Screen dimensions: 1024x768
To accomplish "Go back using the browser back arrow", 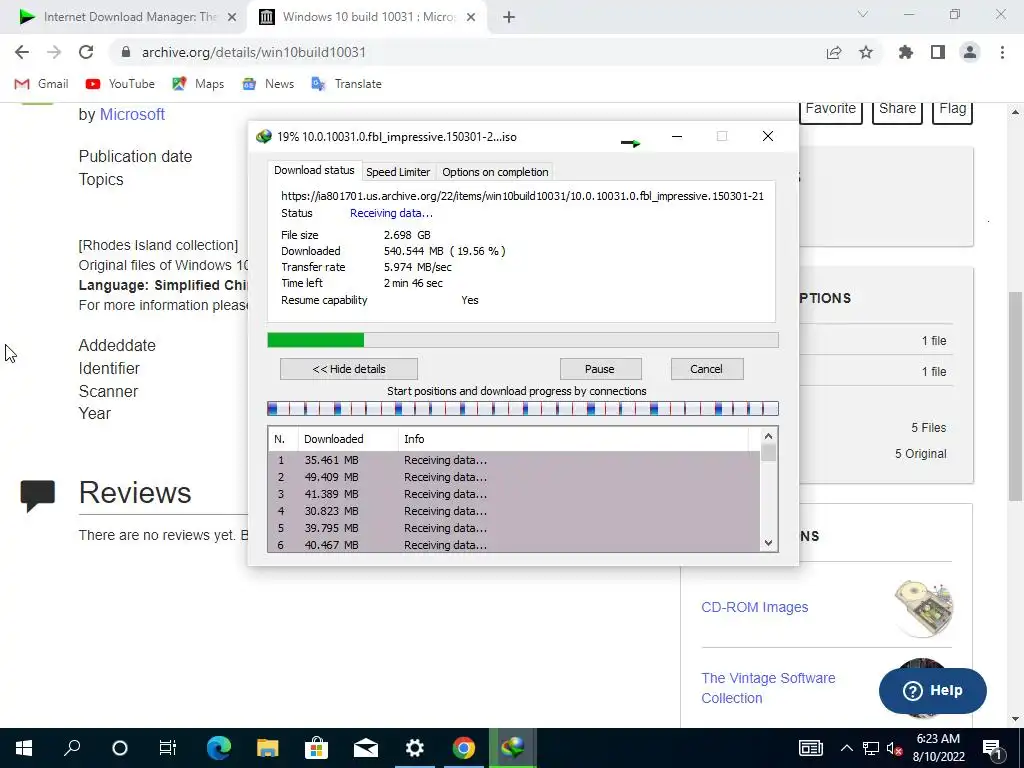I will point(22,52).
